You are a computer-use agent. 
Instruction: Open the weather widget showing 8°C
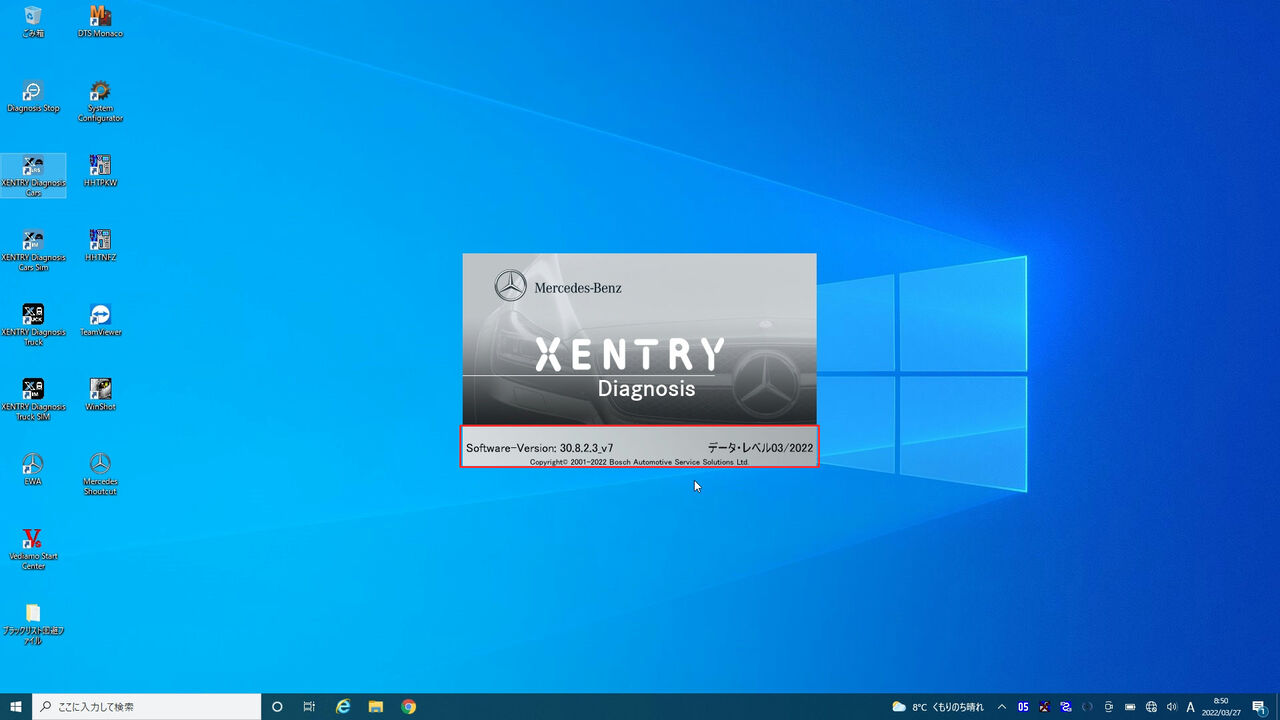(937, 707)
